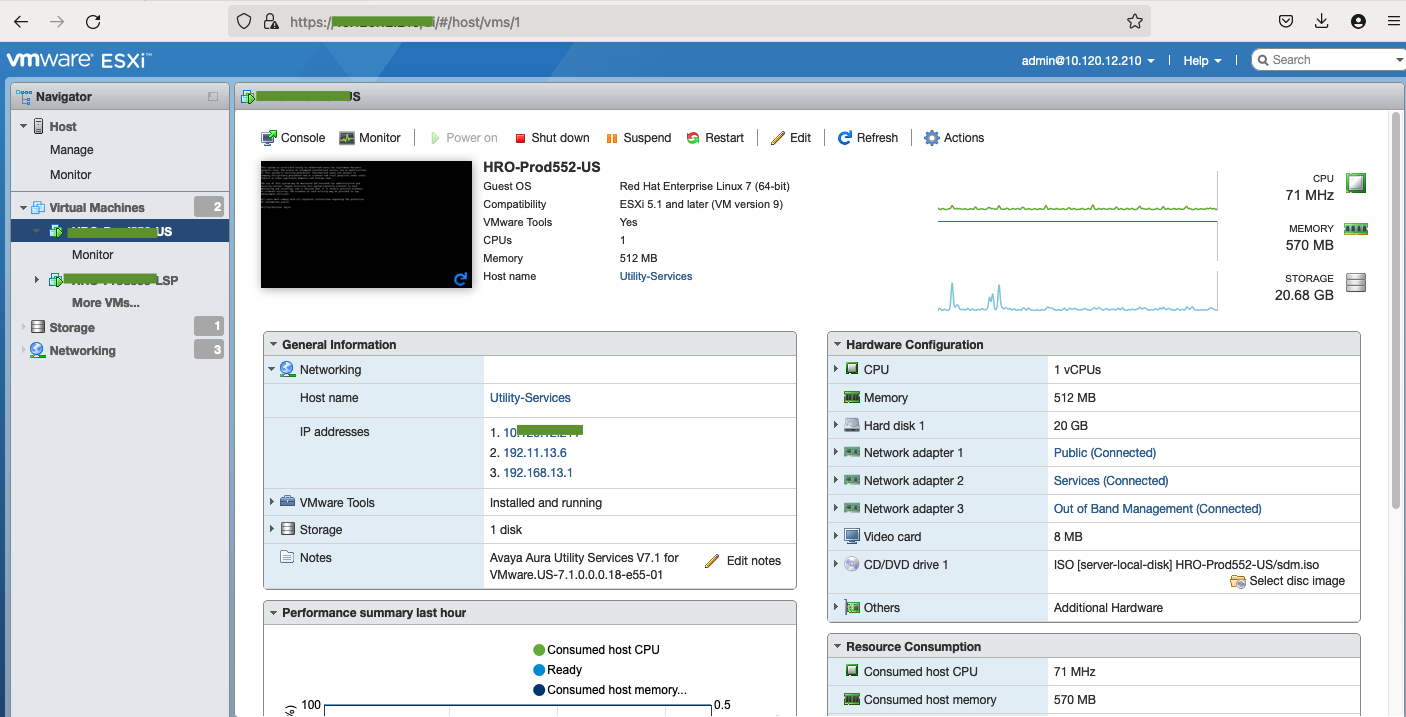Expand the Networking tree node

point(24,350)
